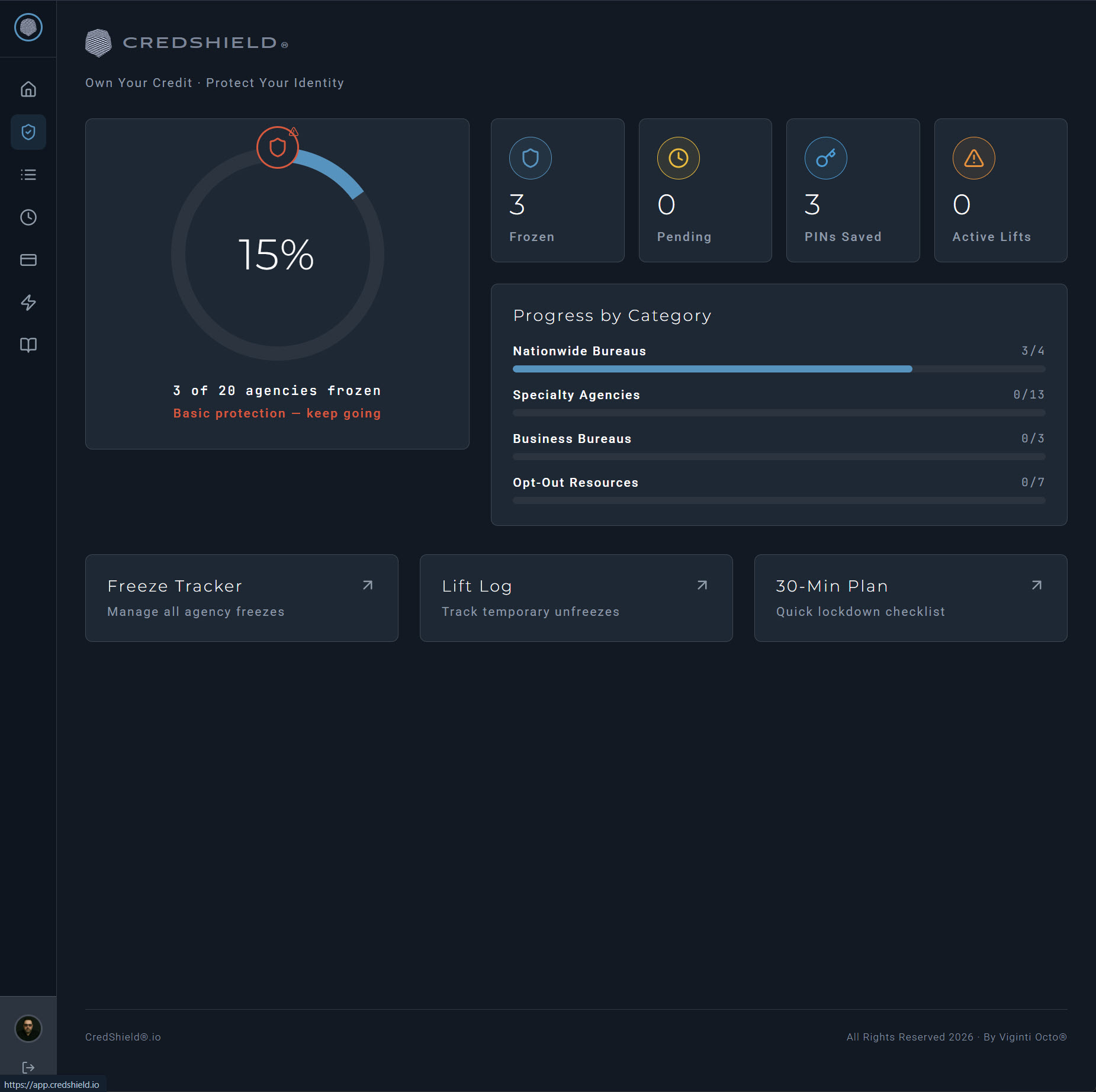This screenshot has width=1096, height=1092.
Task: Click the Freeze Tracker arrow icon
Action: coord(368,585)
